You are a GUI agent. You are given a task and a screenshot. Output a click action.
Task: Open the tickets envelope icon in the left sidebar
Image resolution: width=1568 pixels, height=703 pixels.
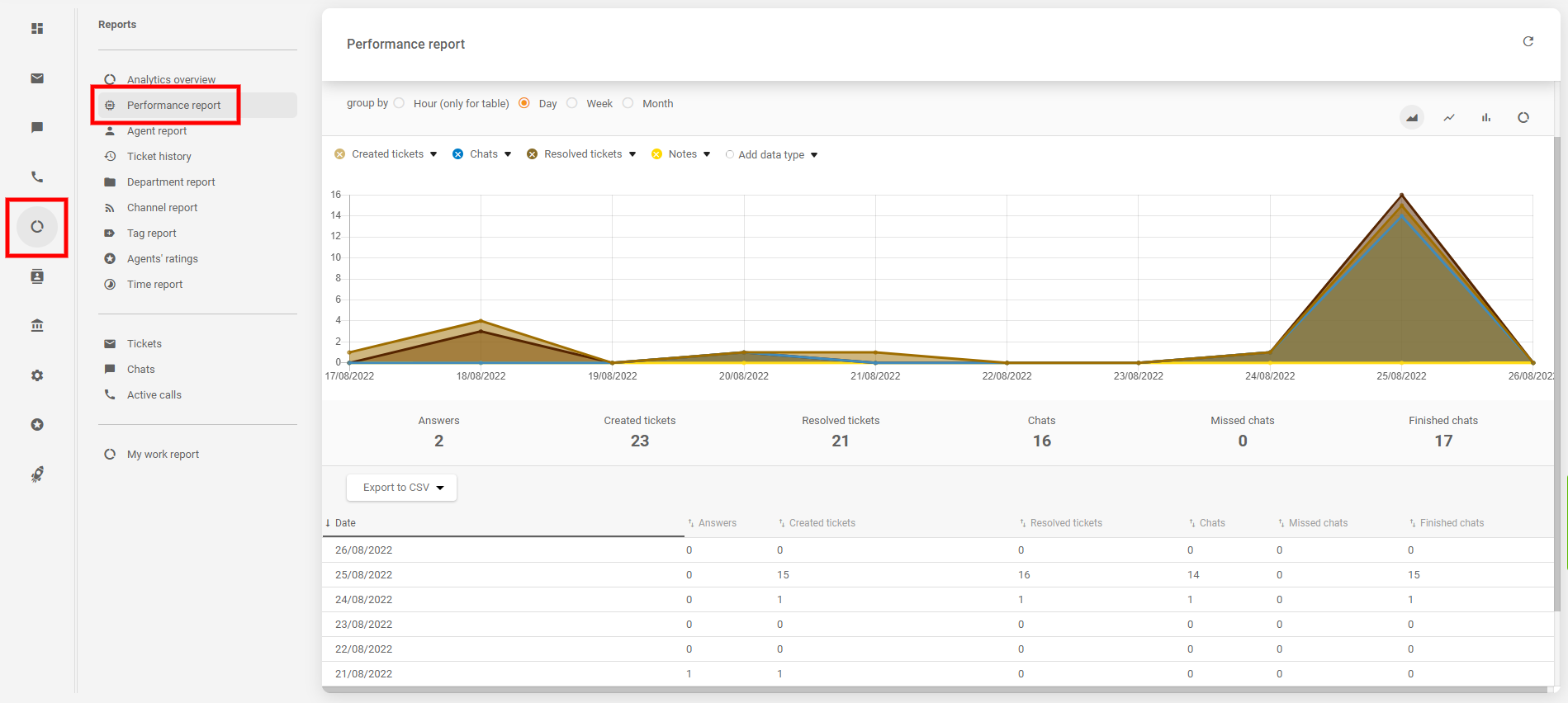[x=37, y=78]
